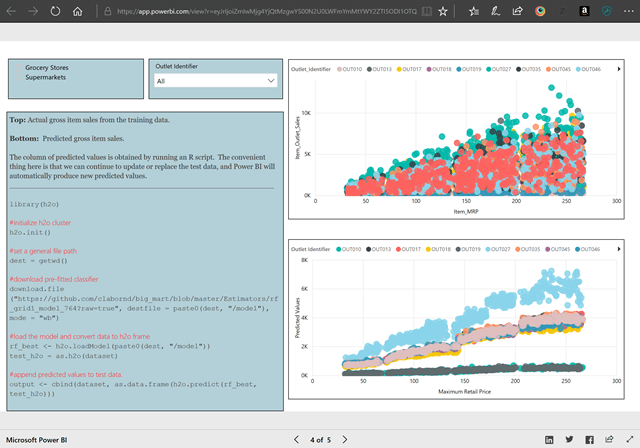
Task: Select OUT035 in top chart legend
Action: point(529,69)
